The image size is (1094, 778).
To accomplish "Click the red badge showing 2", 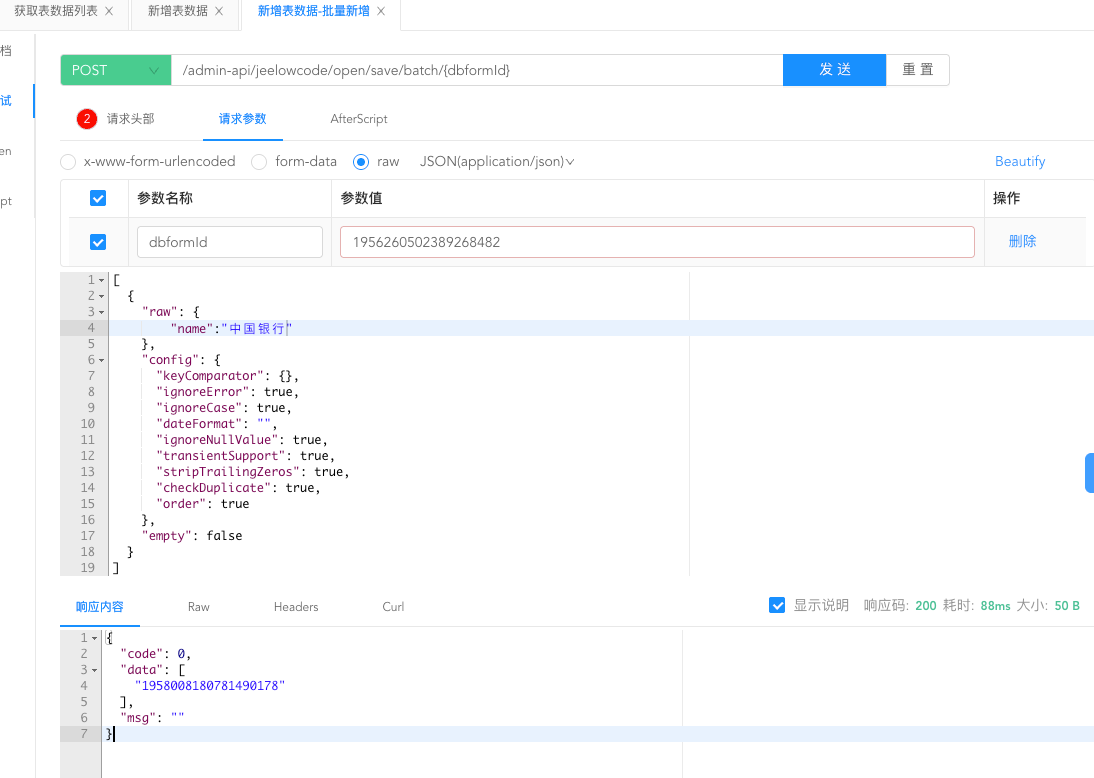I will click(87, 119).
